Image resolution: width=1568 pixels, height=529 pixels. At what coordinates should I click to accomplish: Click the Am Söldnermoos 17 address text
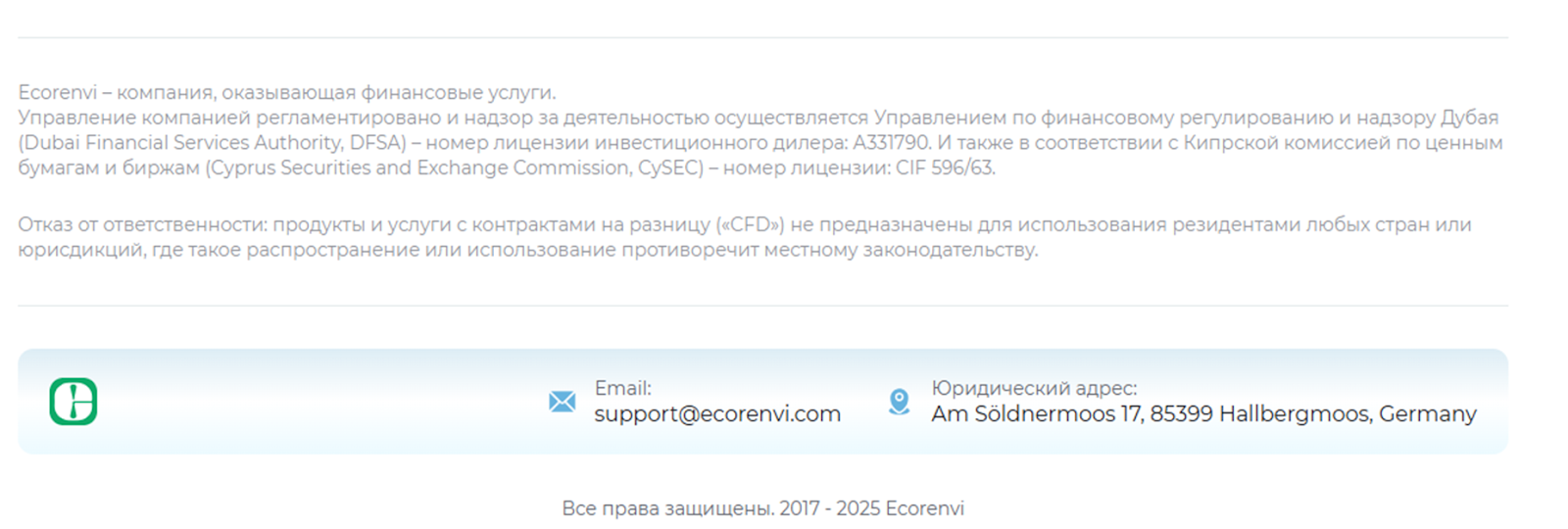click(x=1203, y=414)
